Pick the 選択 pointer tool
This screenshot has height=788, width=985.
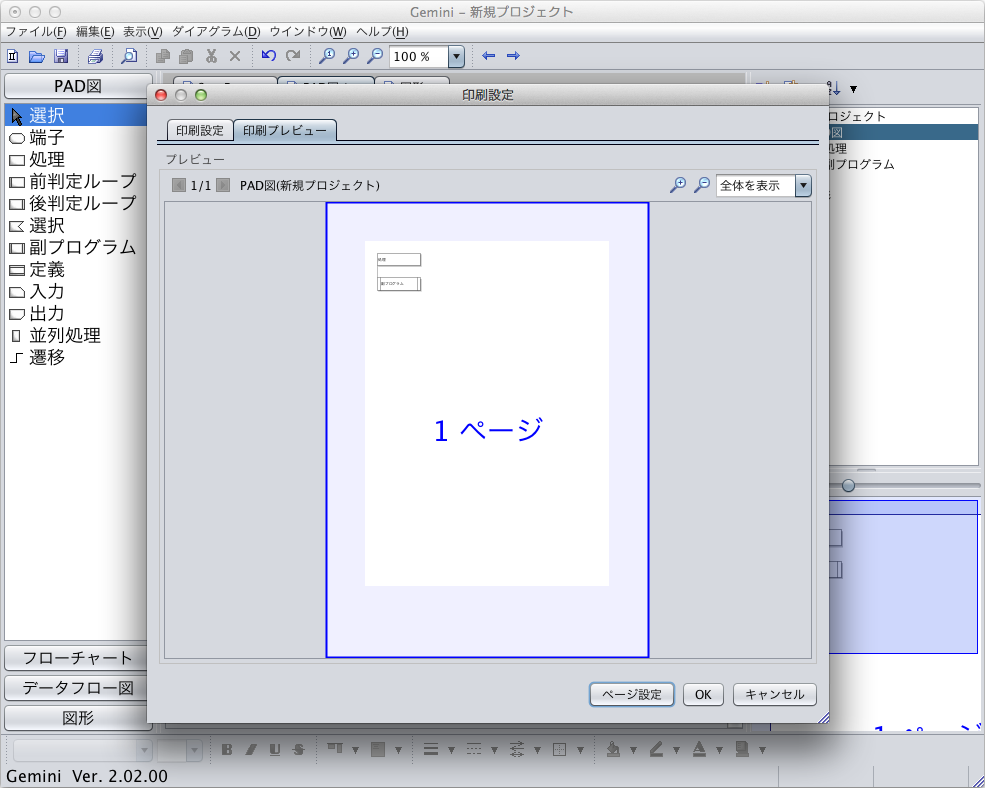click(x=75, y=116)
